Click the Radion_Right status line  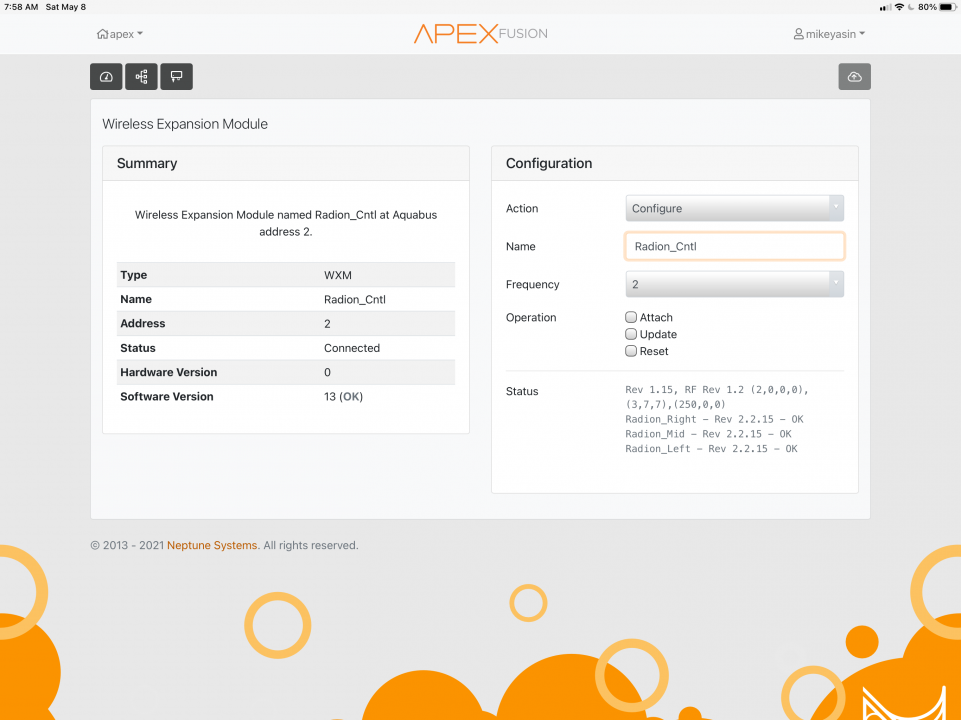[x=714, y=419]
